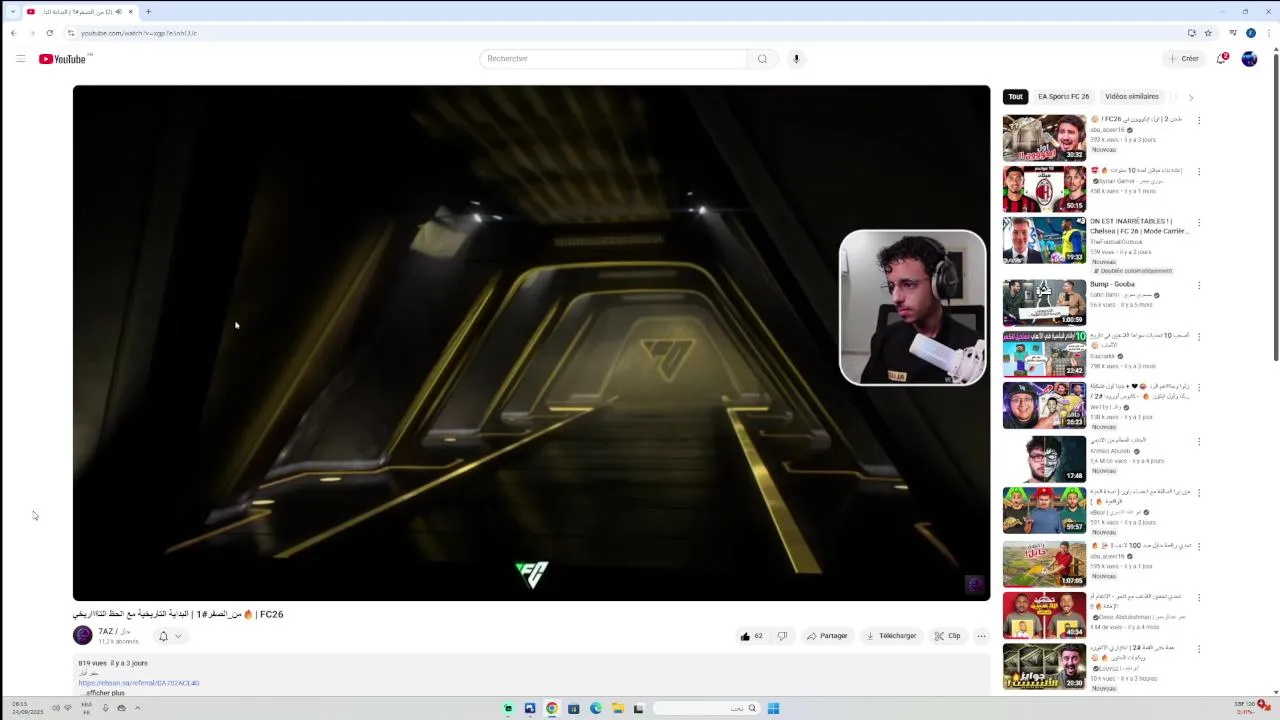This screenshot has width=1280, height=720.
Task: Open options for the abu_abeer16 30:32 video
Action: (x=1199, y=120)
